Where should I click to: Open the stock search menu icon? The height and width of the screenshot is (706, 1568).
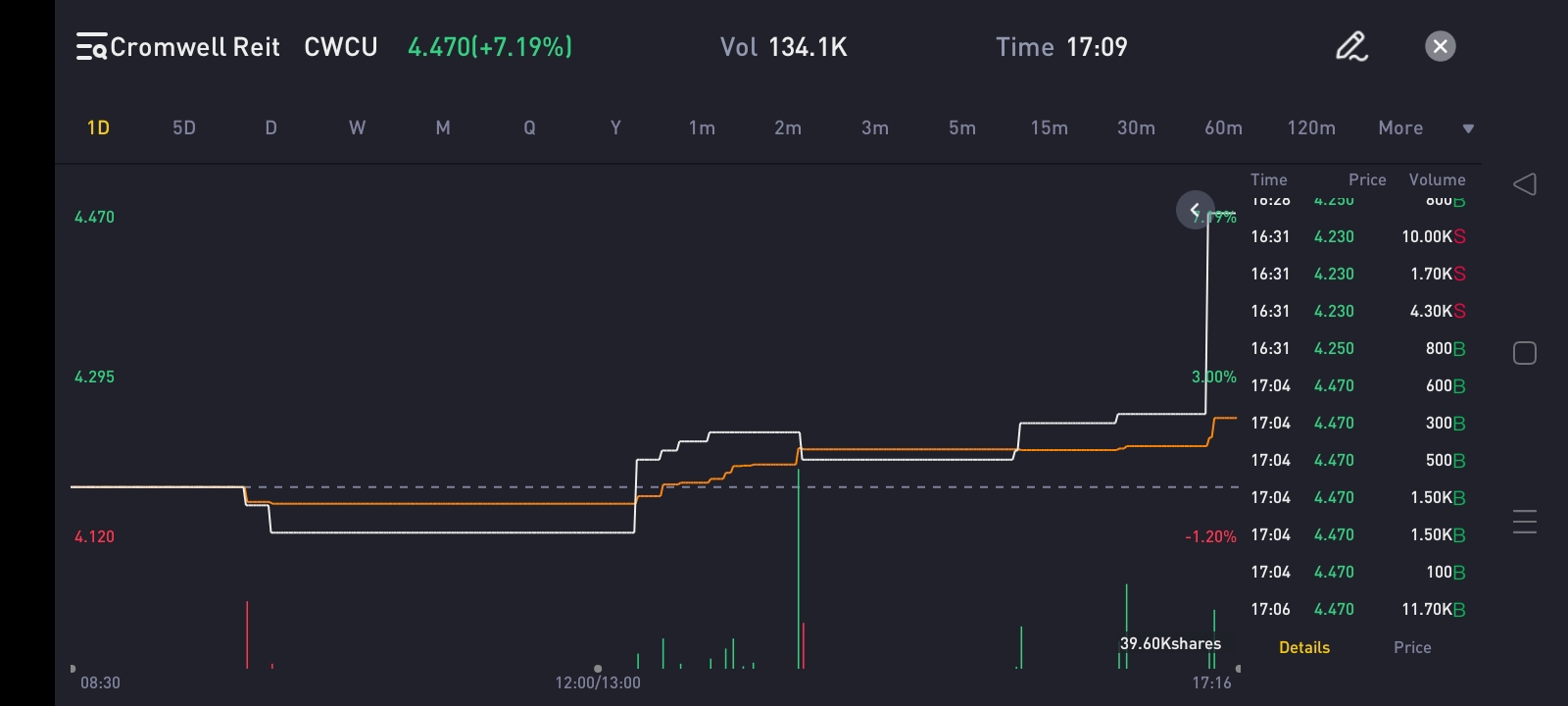tap(91, 47)
